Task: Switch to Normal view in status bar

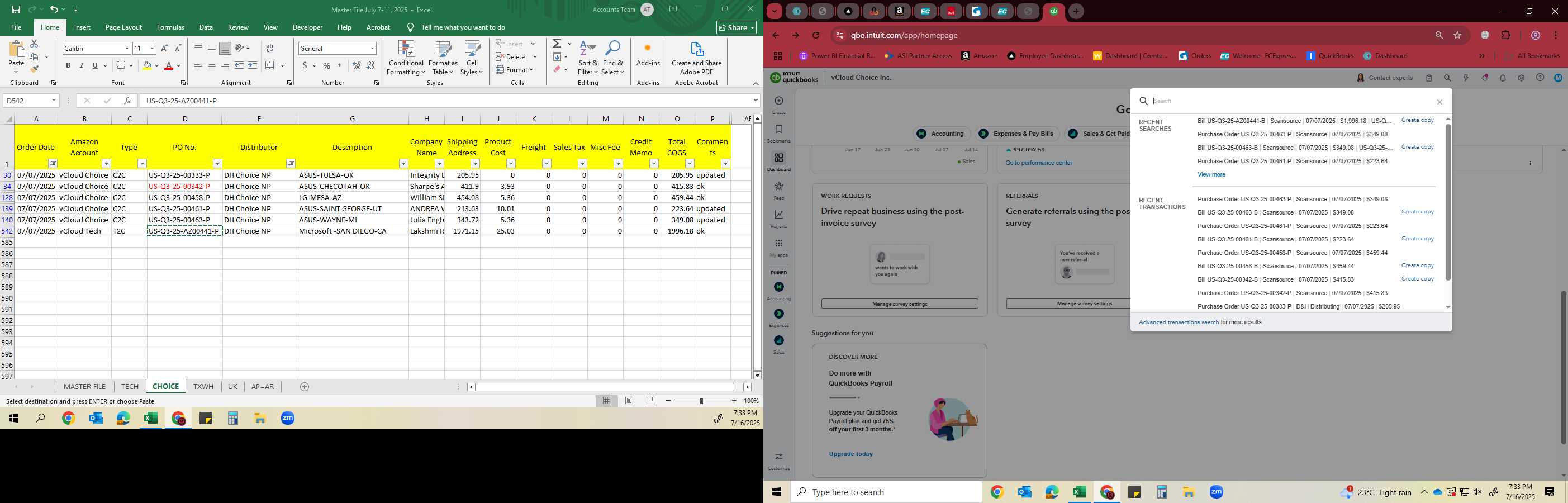Action: coord(607,401)
